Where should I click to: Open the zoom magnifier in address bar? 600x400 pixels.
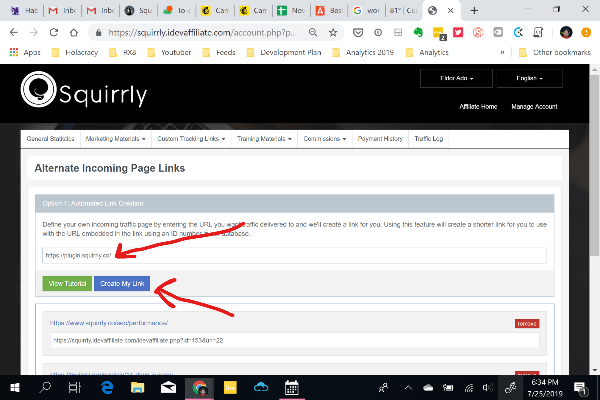tap(313, 33)
